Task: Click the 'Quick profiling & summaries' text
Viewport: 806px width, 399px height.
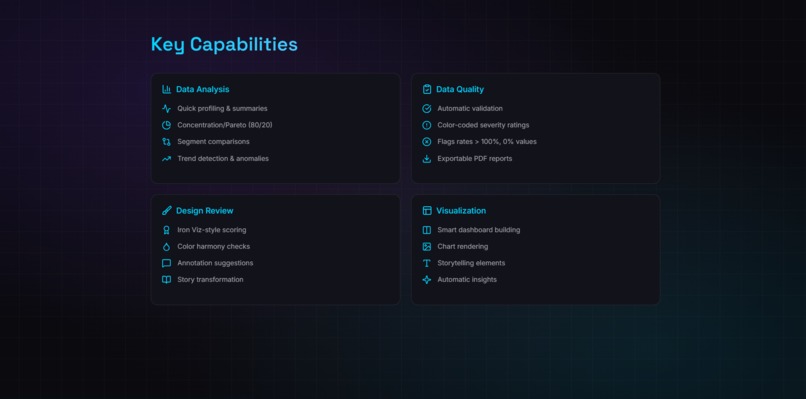Action: click(x=223, y=108)
